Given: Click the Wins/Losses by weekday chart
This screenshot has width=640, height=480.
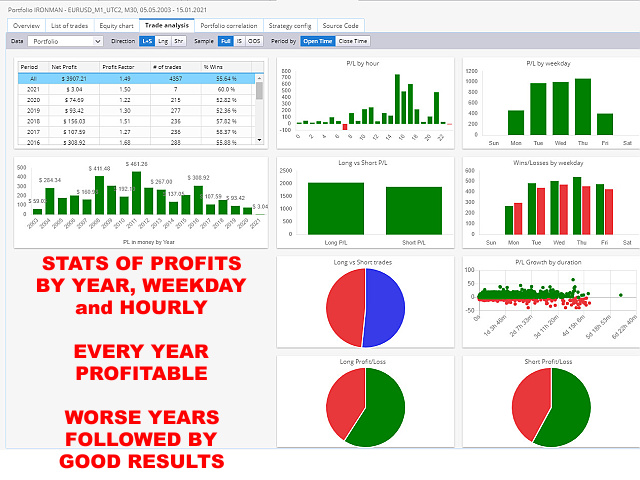Looking at the screenshot, I should (551, 202).
